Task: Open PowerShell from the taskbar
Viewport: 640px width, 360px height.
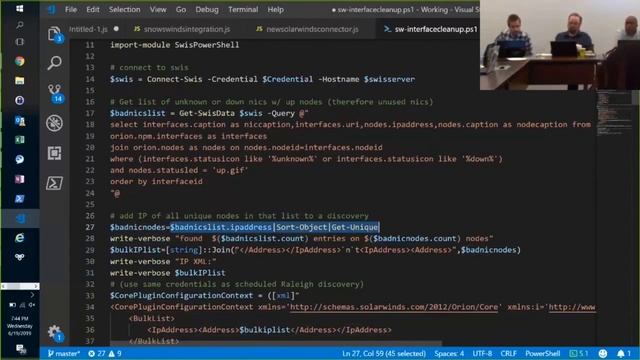Action: pyautogui.click(x=19, y=199)
